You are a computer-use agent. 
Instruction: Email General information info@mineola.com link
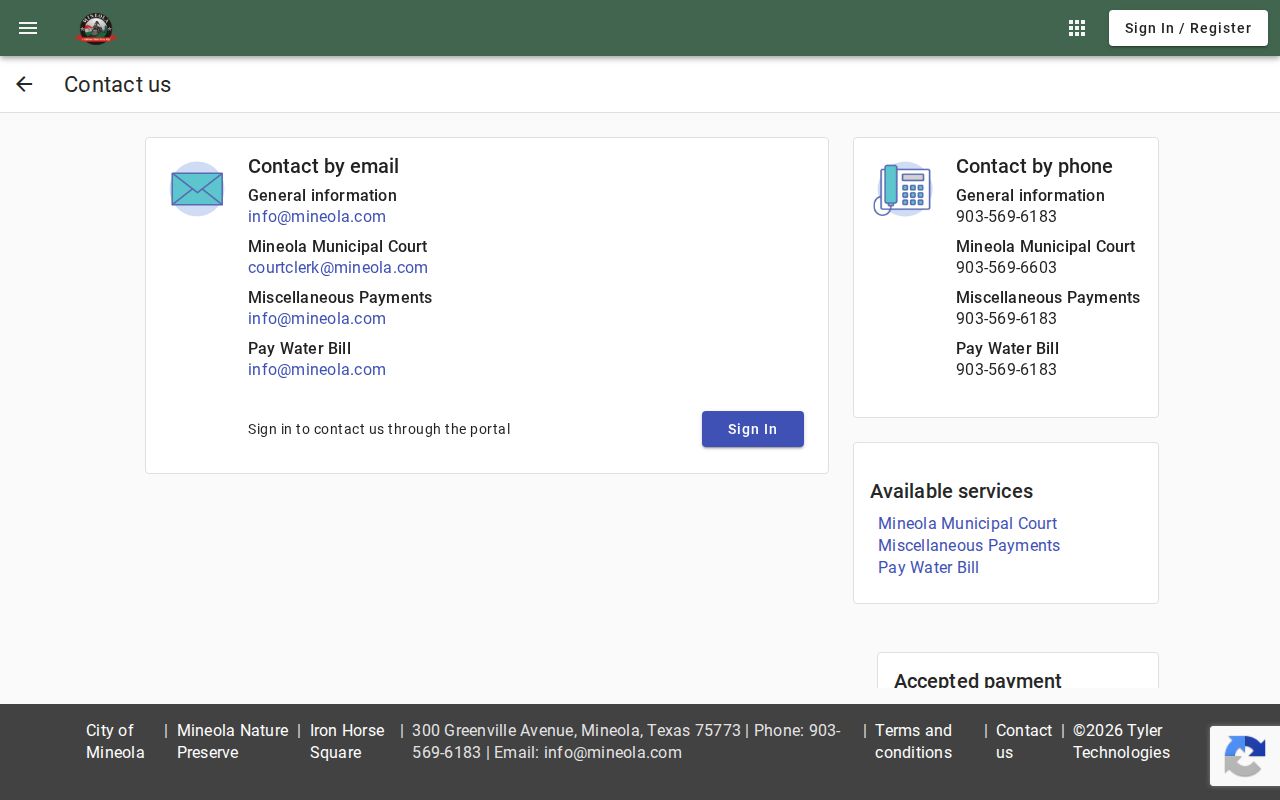(317, 217)
